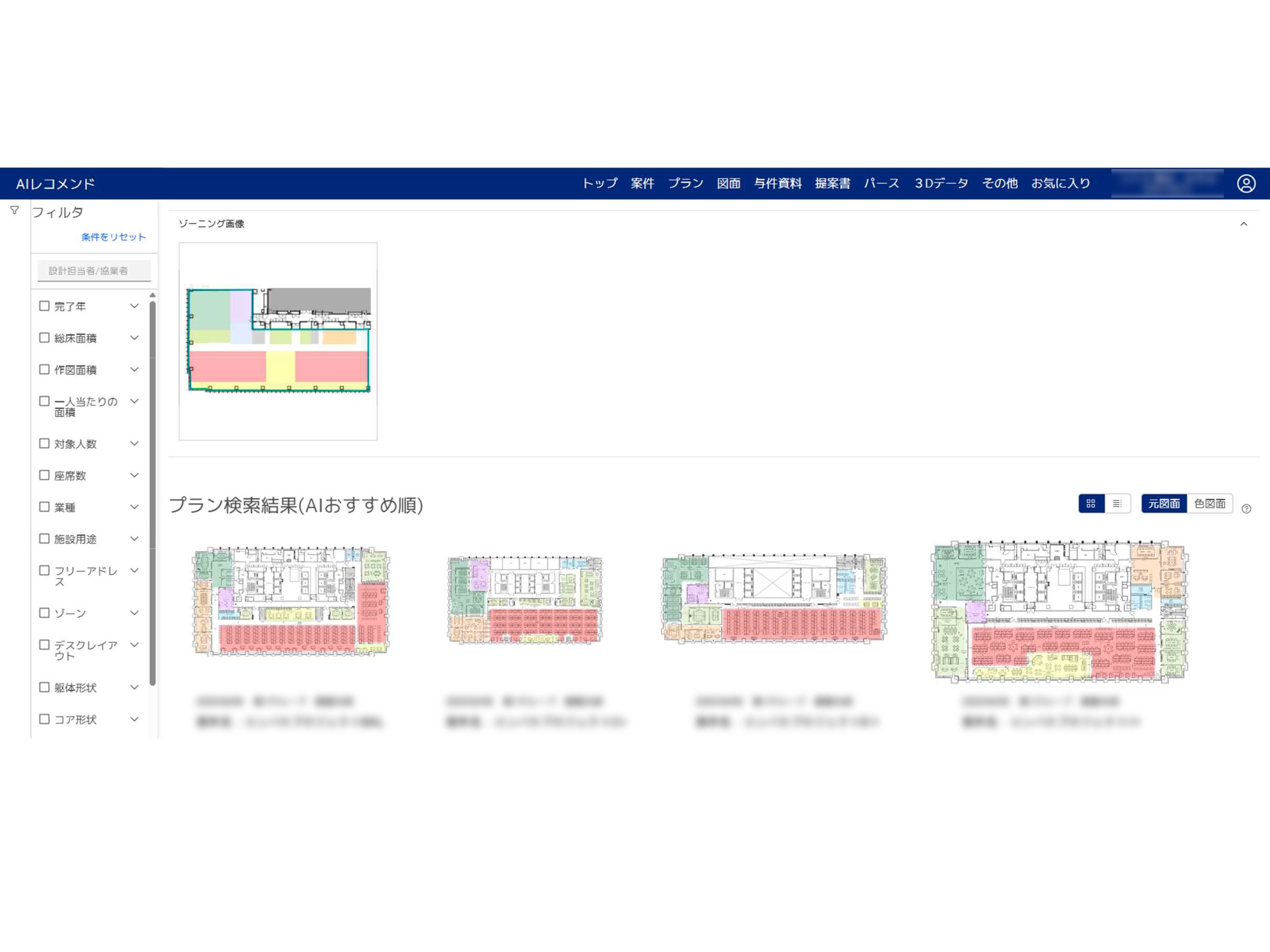Check the フリーアドレス checkbox
The width and height of the screenshot is (1270, 952).
44,571
